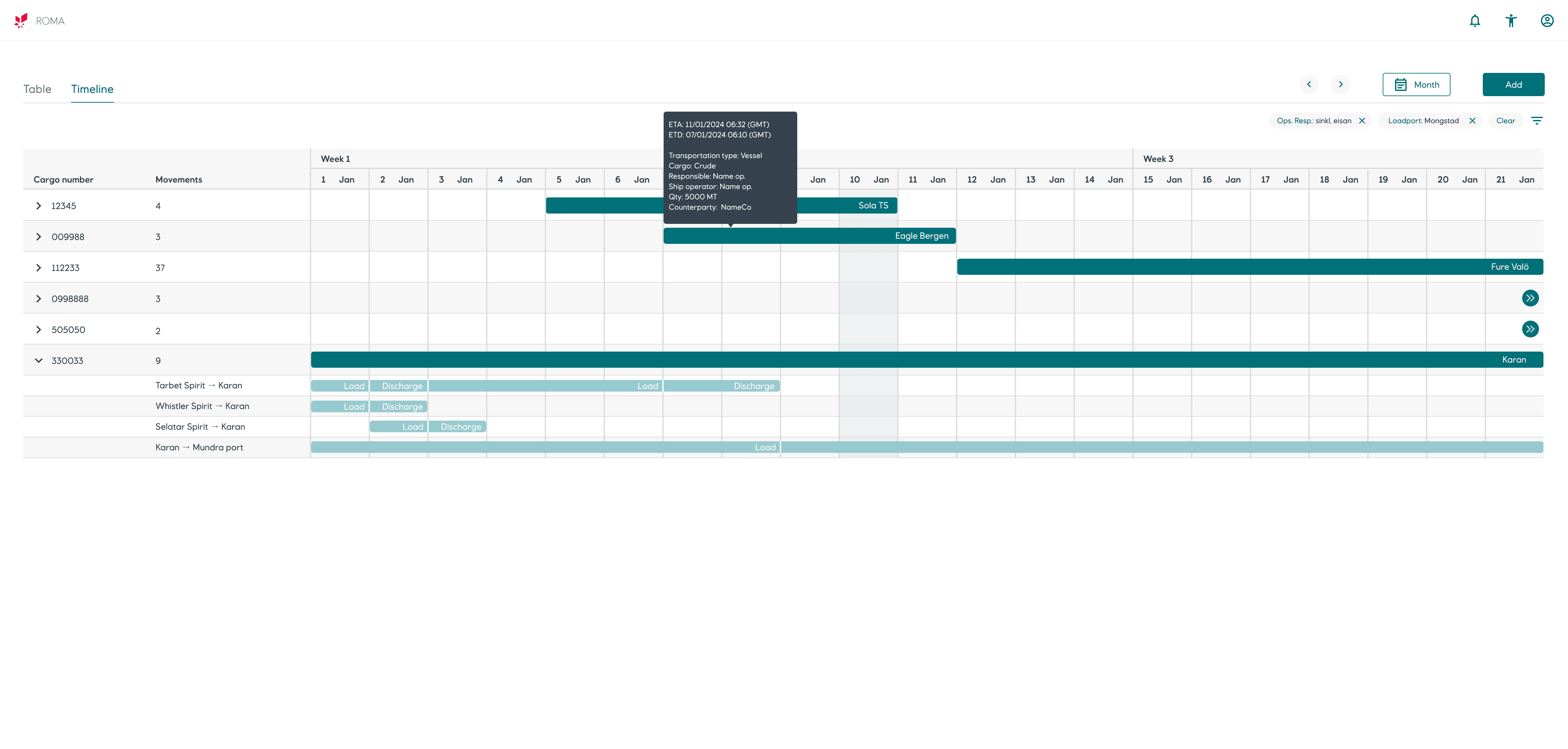Open the user account profile icon
This screenshot has height=749, width=1568.
[1547, 21]
